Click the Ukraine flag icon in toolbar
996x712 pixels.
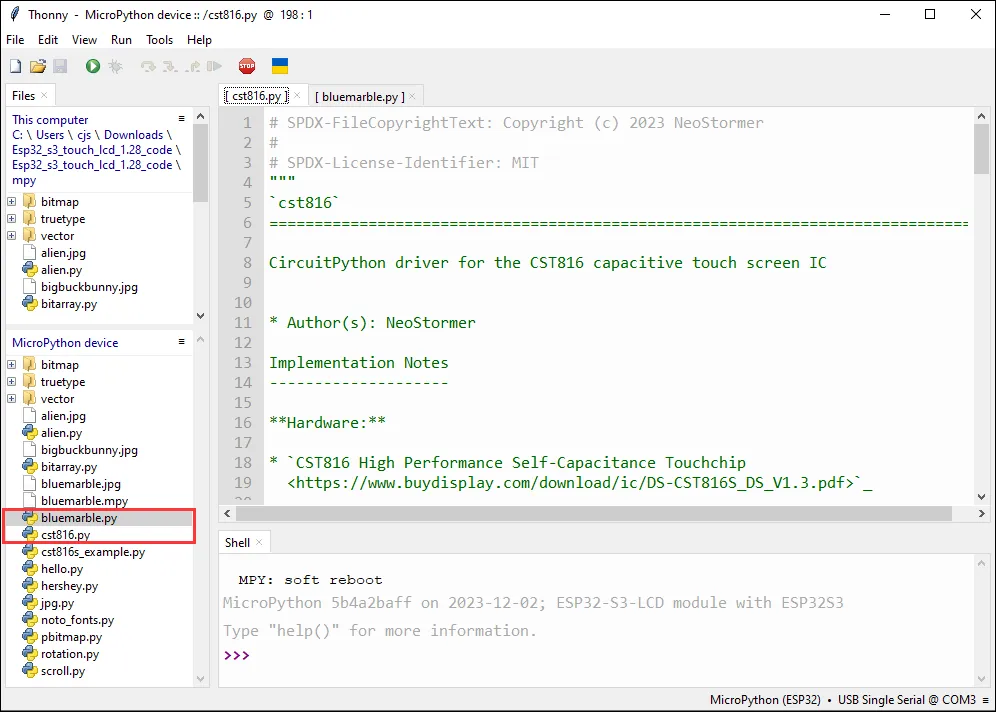point(280,66)
